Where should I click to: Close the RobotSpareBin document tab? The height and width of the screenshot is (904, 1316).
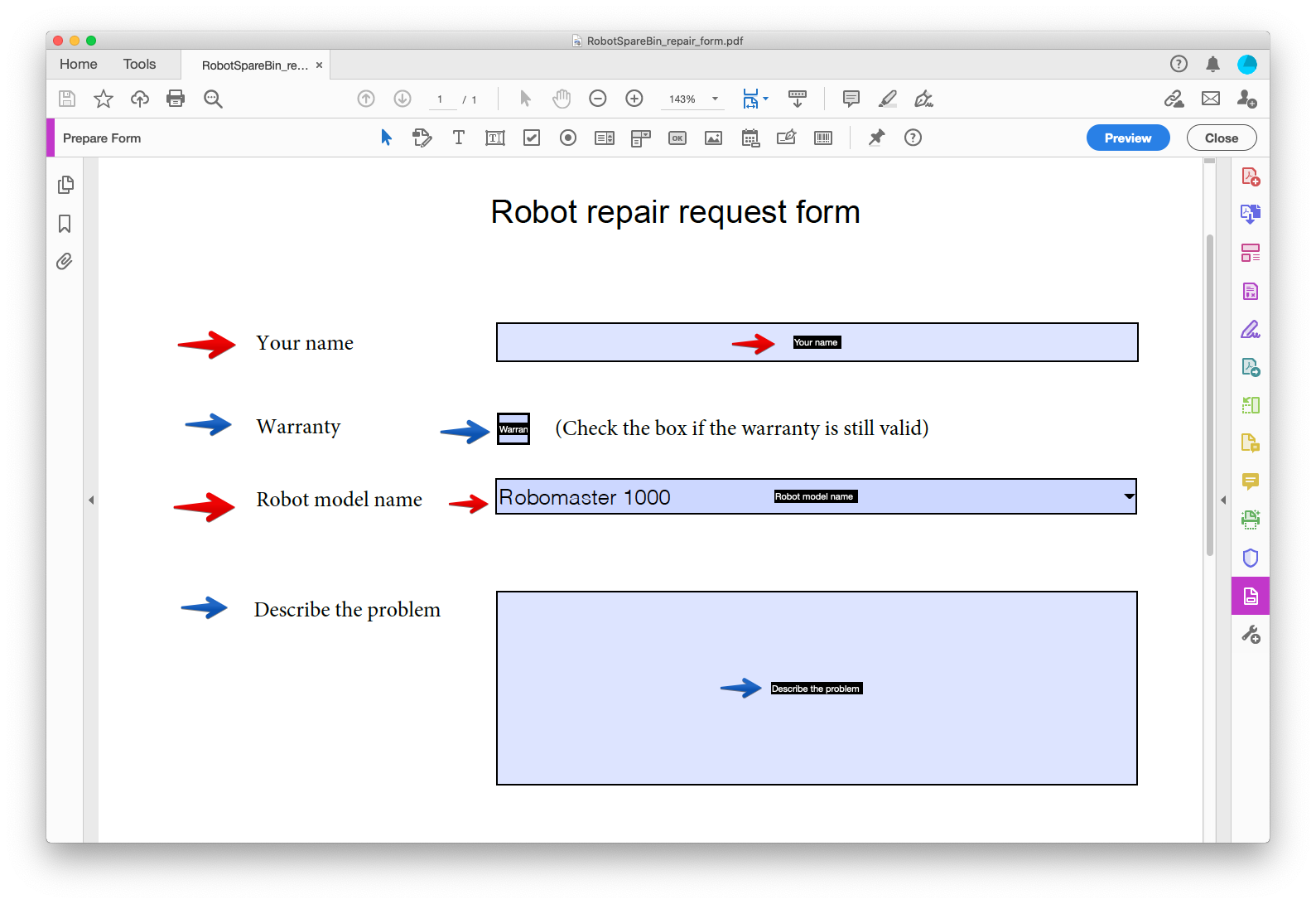coord(319,65)
